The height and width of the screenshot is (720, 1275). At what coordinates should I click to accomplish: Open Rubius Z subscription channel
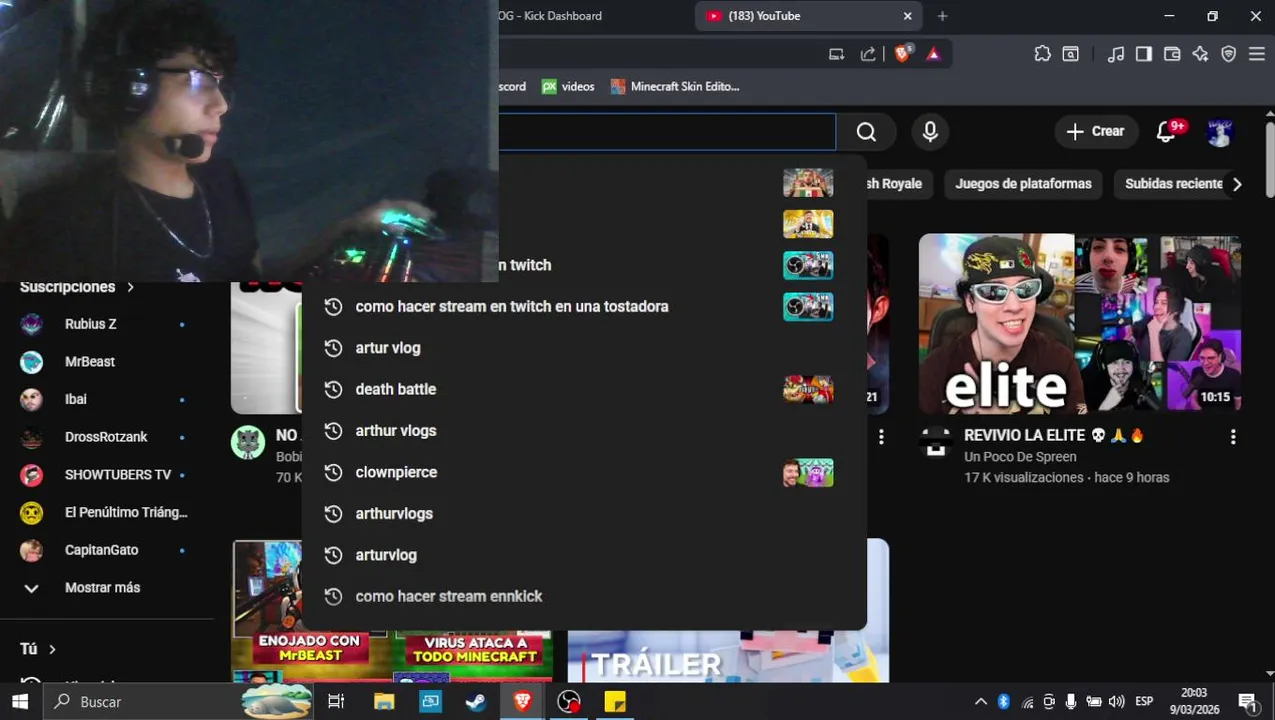click(x=107, y=324)
